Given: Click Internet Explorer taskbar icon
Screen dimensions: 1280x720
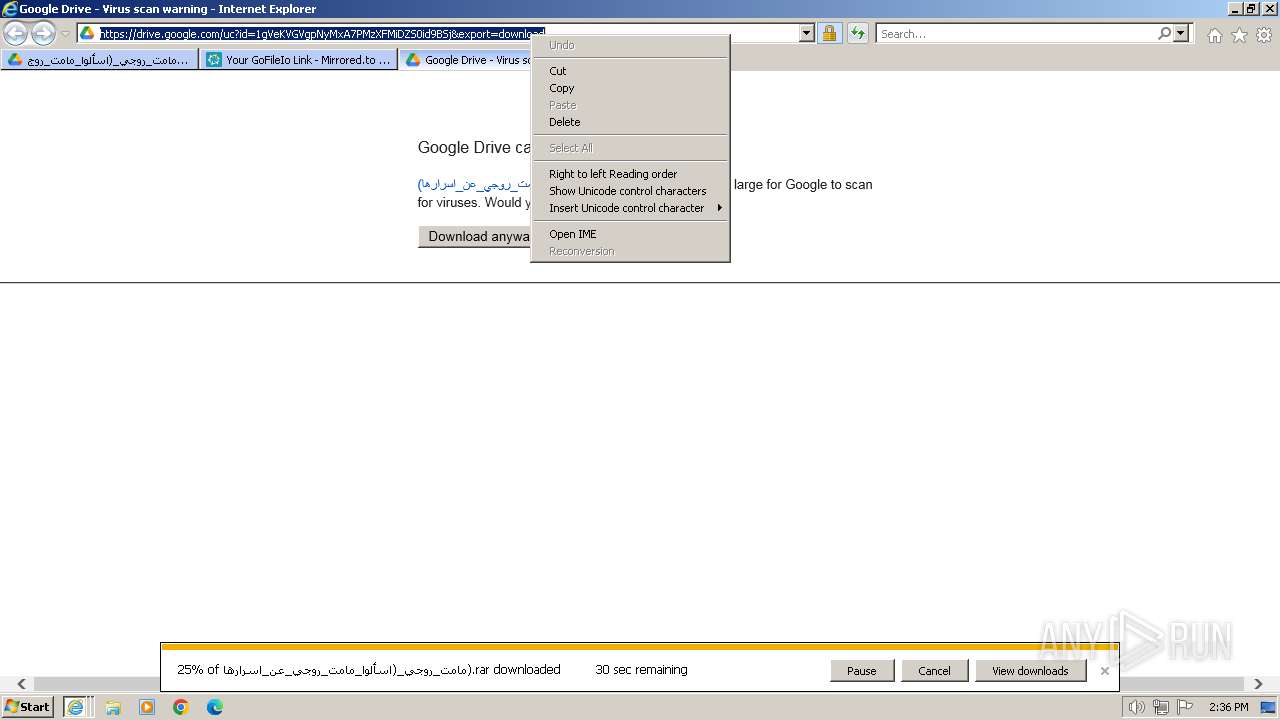Looking at the screenshot, I should click(76, 707).
